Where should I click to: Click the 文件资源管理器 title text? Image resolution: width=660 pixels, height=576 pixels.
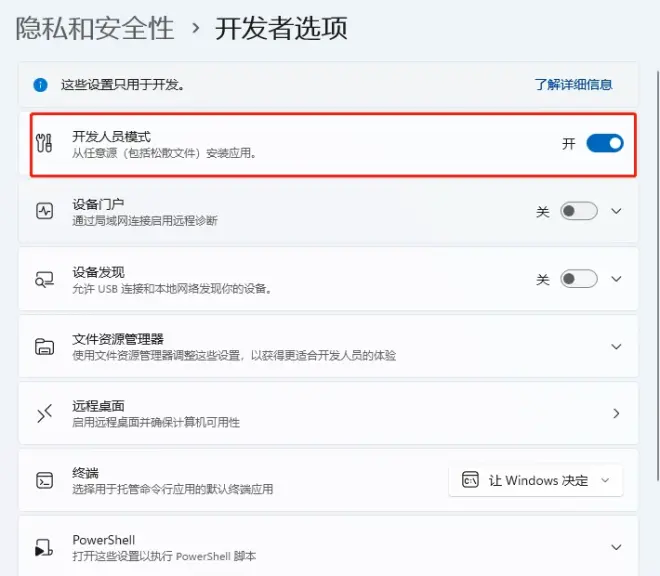[118, 339]
